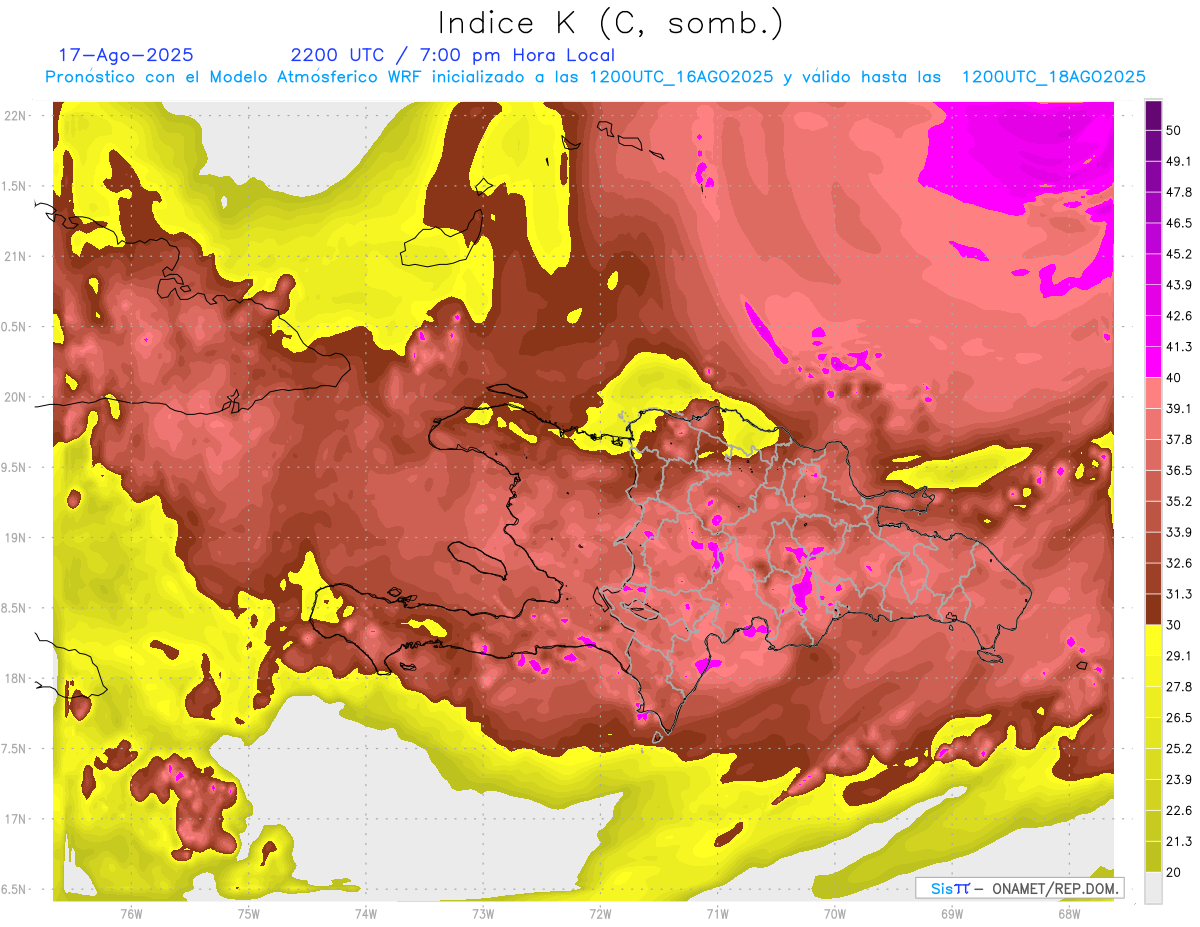Click legend value "41.3"

[1179, 347]
